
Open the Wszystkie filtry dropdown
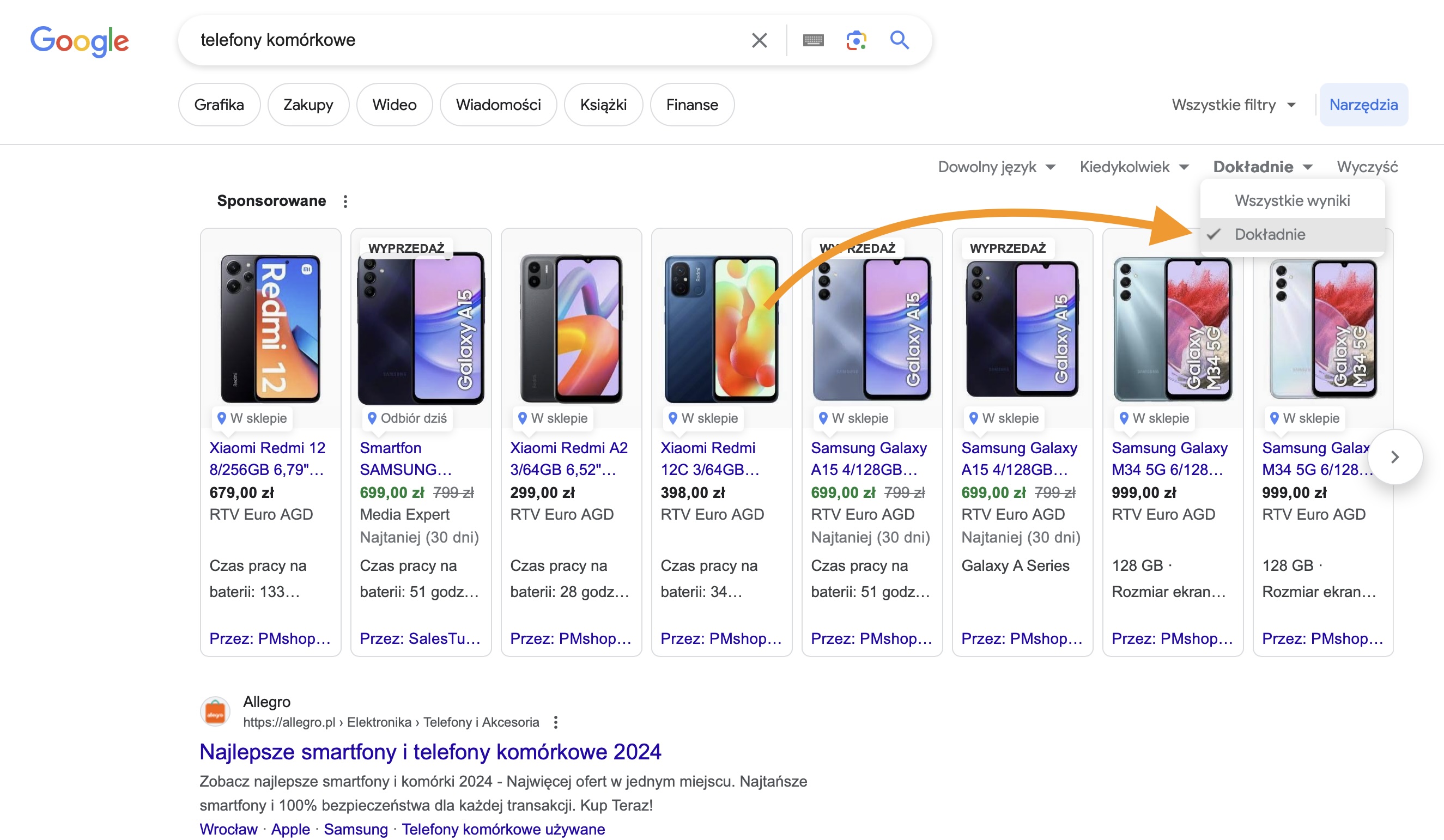point(1233,105)
